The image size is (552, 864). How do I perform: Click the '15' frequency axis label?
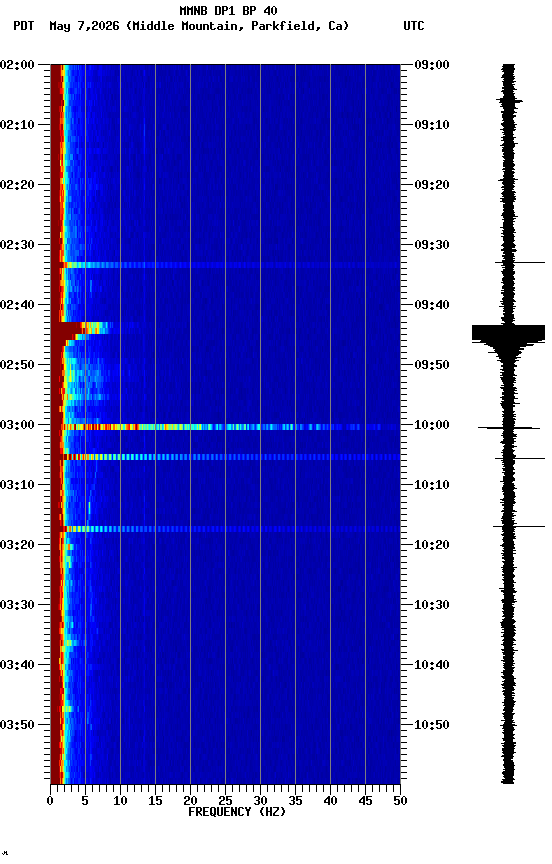tap(155, 801)
